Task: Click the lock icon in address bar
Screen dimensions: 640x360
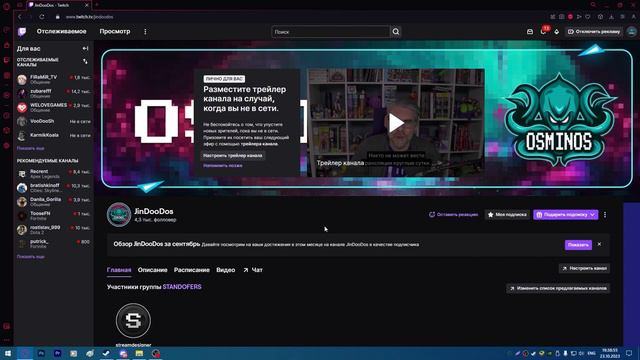Action: point(58,17)
